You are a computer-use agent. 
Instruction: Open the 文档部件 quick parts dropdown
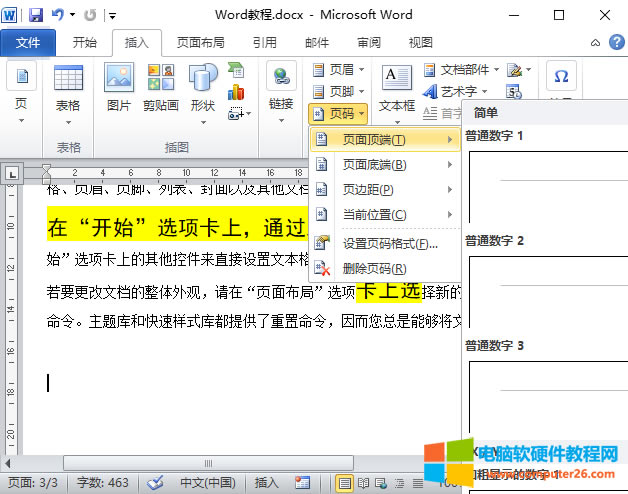click(462, 70)
